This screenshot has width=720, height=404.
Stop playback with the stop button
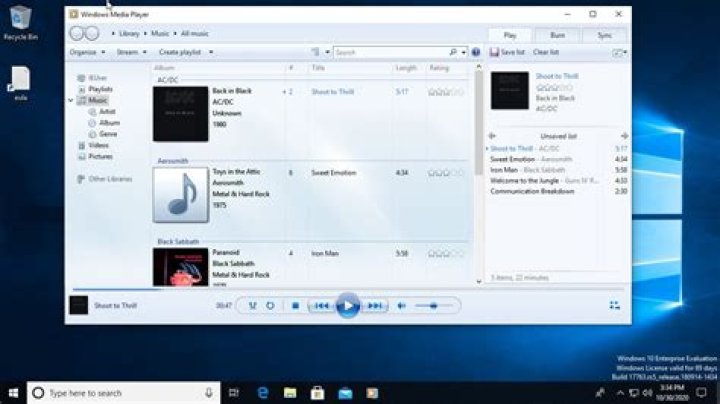(x=295, y=306)
